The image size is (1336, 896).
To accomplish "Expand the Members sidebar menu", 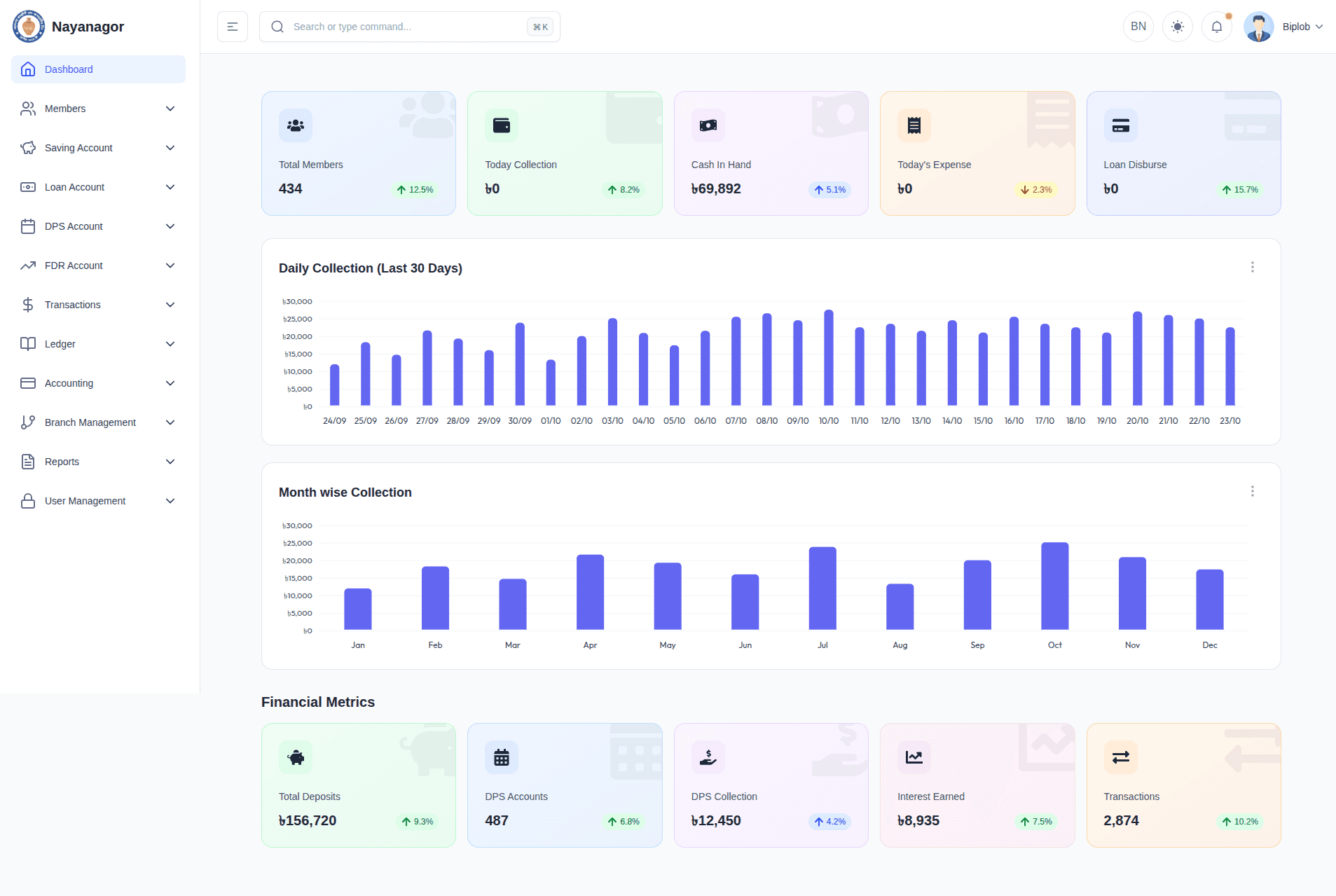I will pyautogui.click(x=98, y=109).
